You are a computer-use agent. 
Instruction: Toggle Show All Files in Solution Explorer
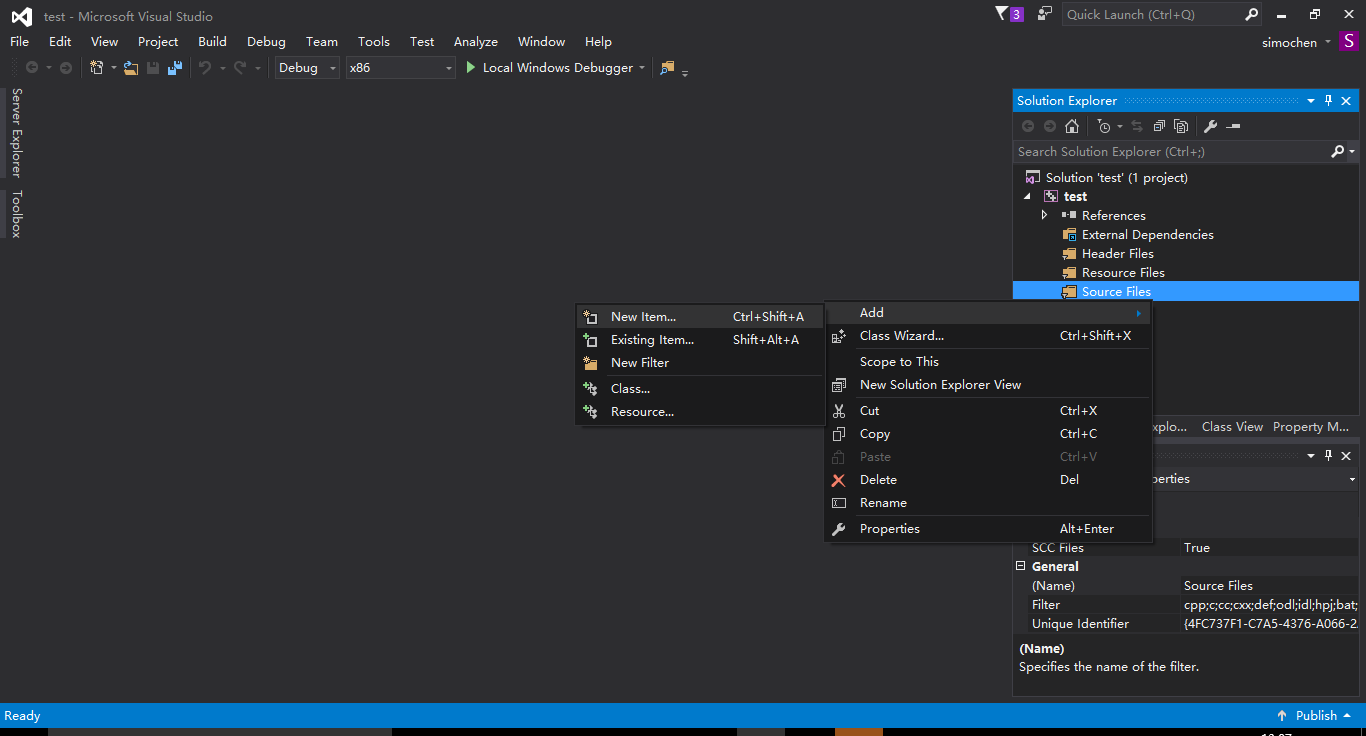coord(1181,126)
